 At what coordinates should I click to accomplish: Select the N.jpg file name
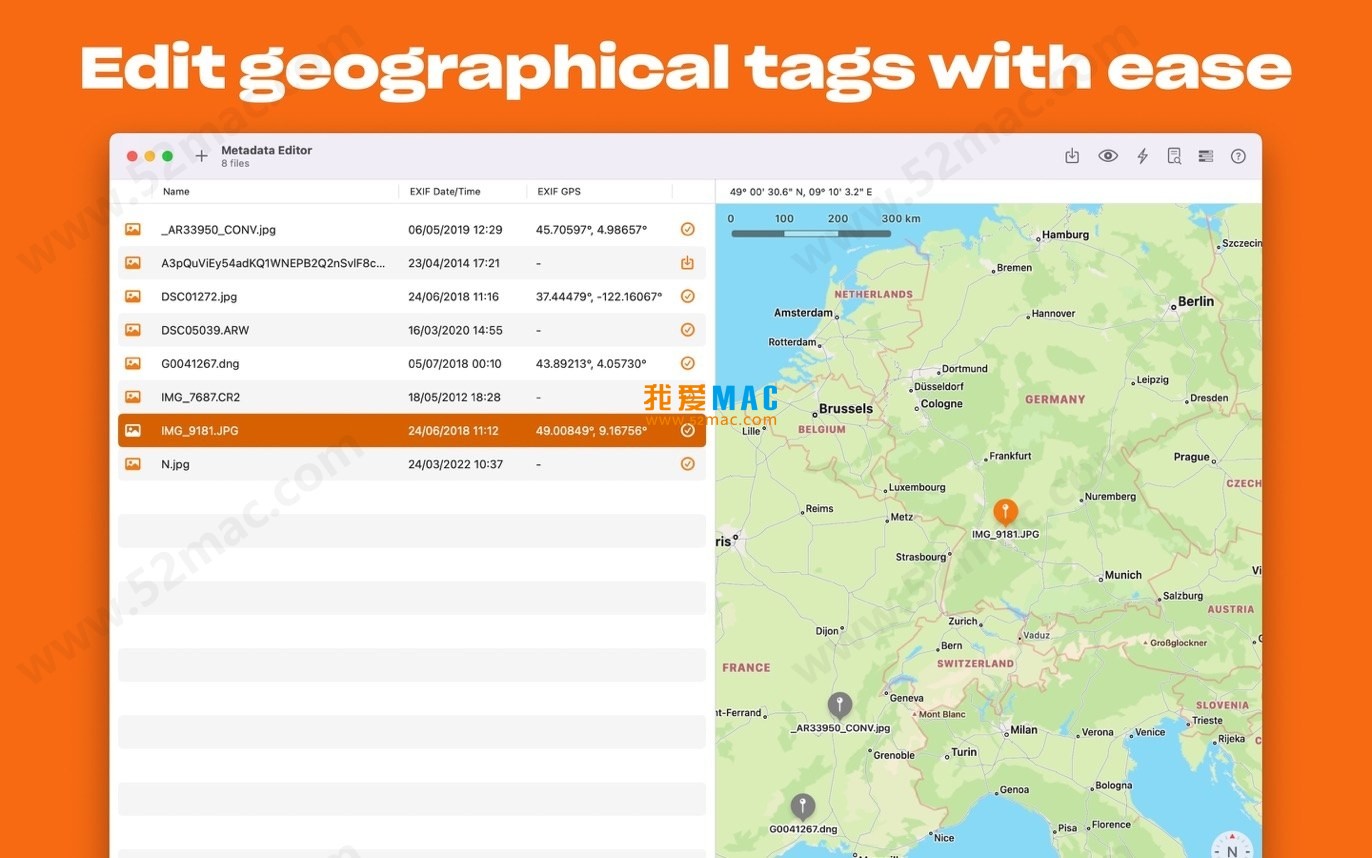pyautogui.click(x=175, y=464)
